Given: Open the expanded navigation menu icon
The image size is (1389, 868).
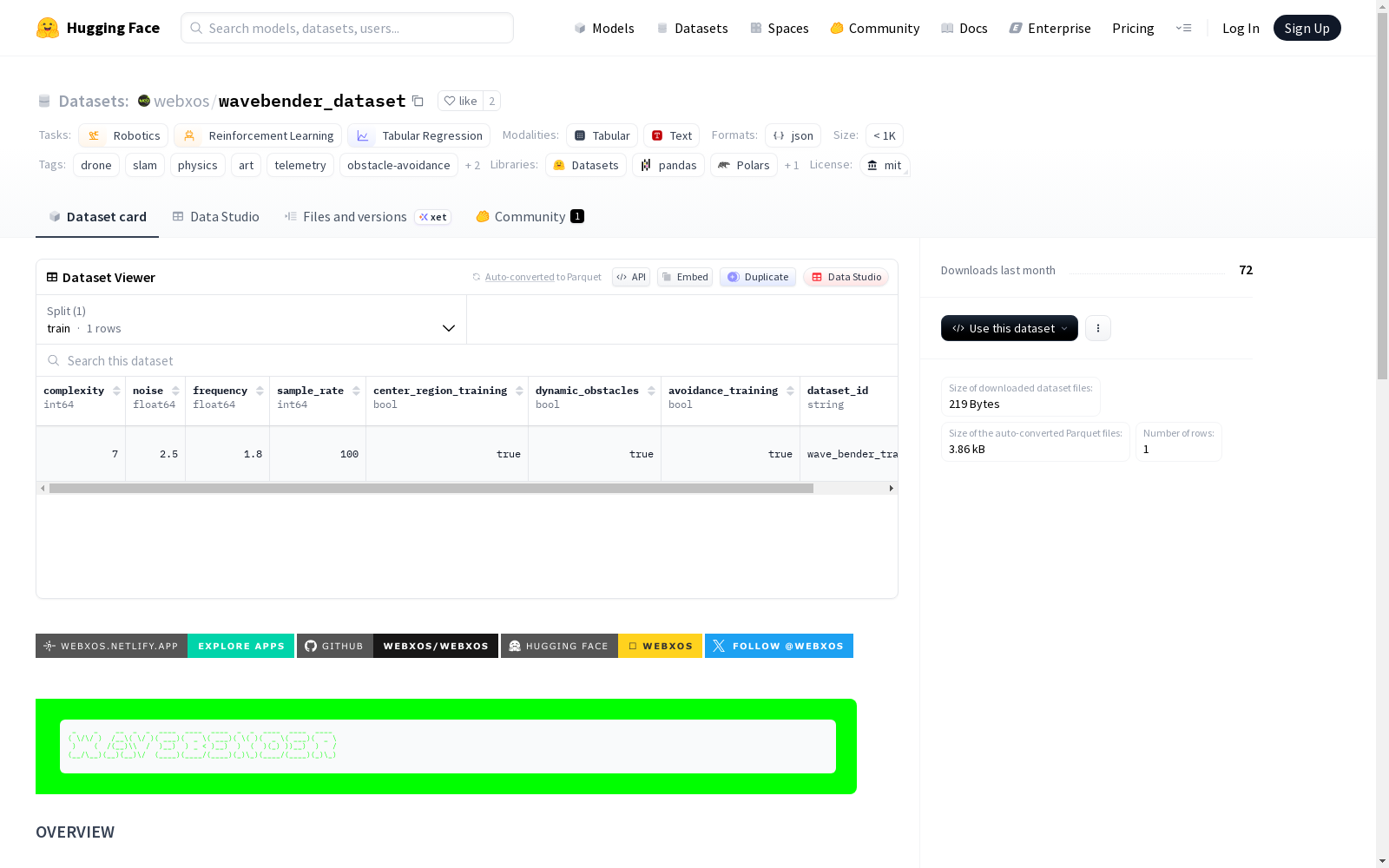Looking at the screenshot, I should tap(1183, 28).
